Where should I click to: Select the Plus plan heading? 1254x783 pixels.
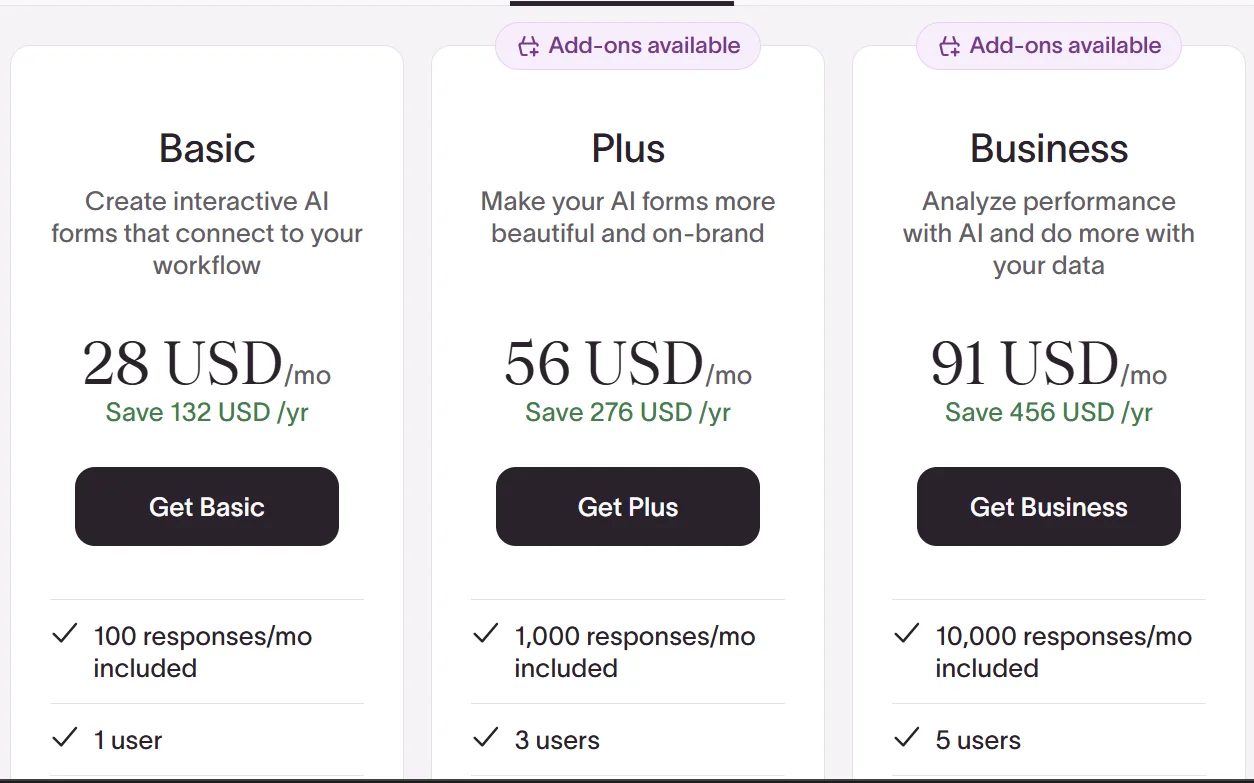628,149
